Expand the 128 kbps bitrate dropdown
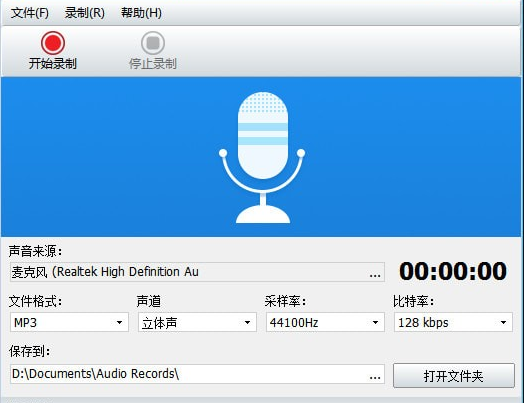 453,322
